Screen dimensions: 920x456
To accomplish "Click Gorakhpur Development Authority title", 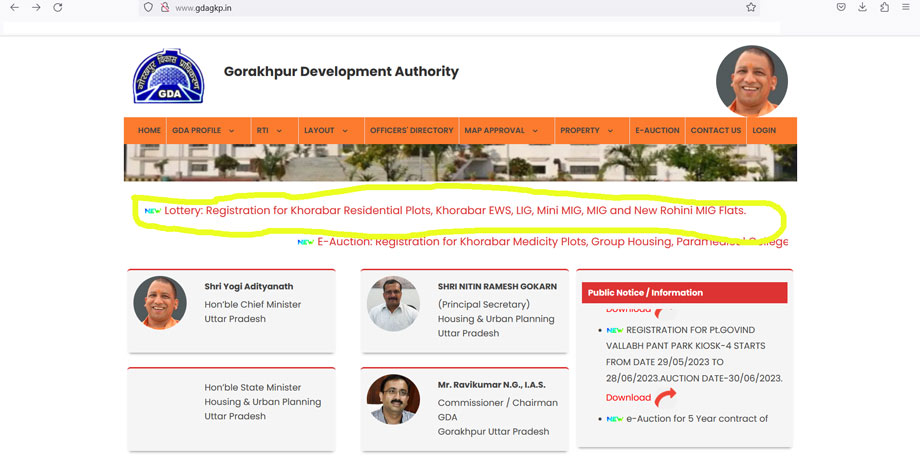I will click(x=341, y=72).
